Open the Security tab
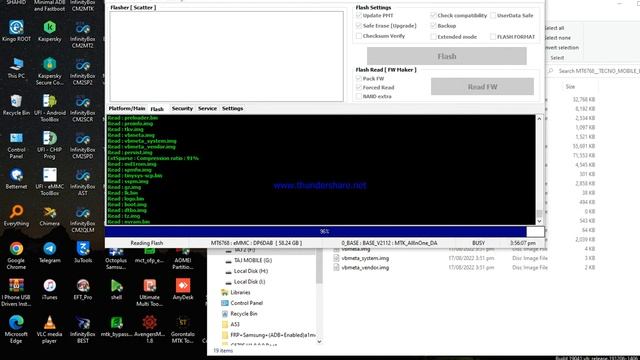The width and height of the screenshot is (640, 360). (x=182, y=108)
